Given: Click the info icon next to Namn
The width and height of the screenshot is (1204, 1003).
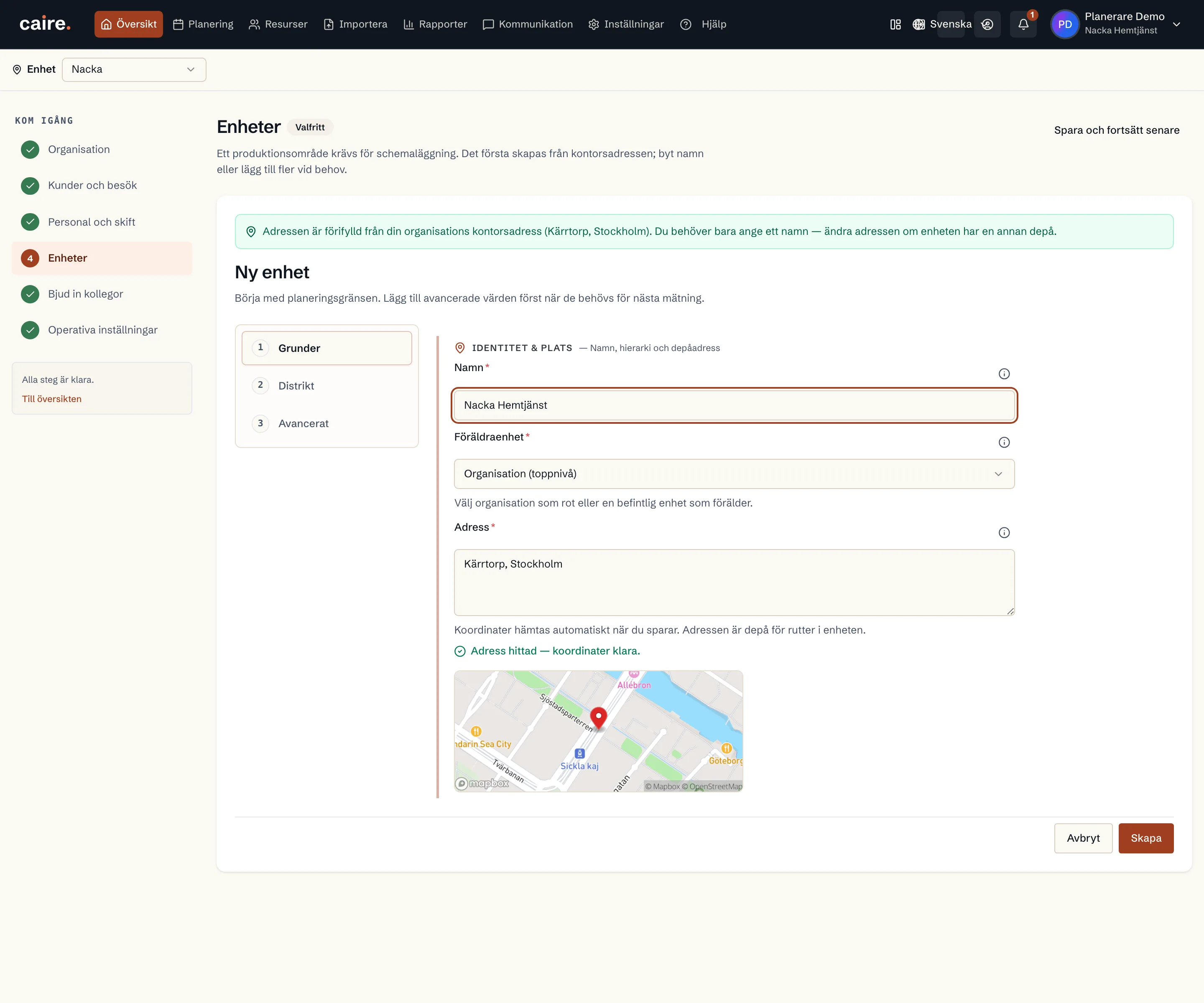Looking at the screenshot, I should pos(1004,374).
